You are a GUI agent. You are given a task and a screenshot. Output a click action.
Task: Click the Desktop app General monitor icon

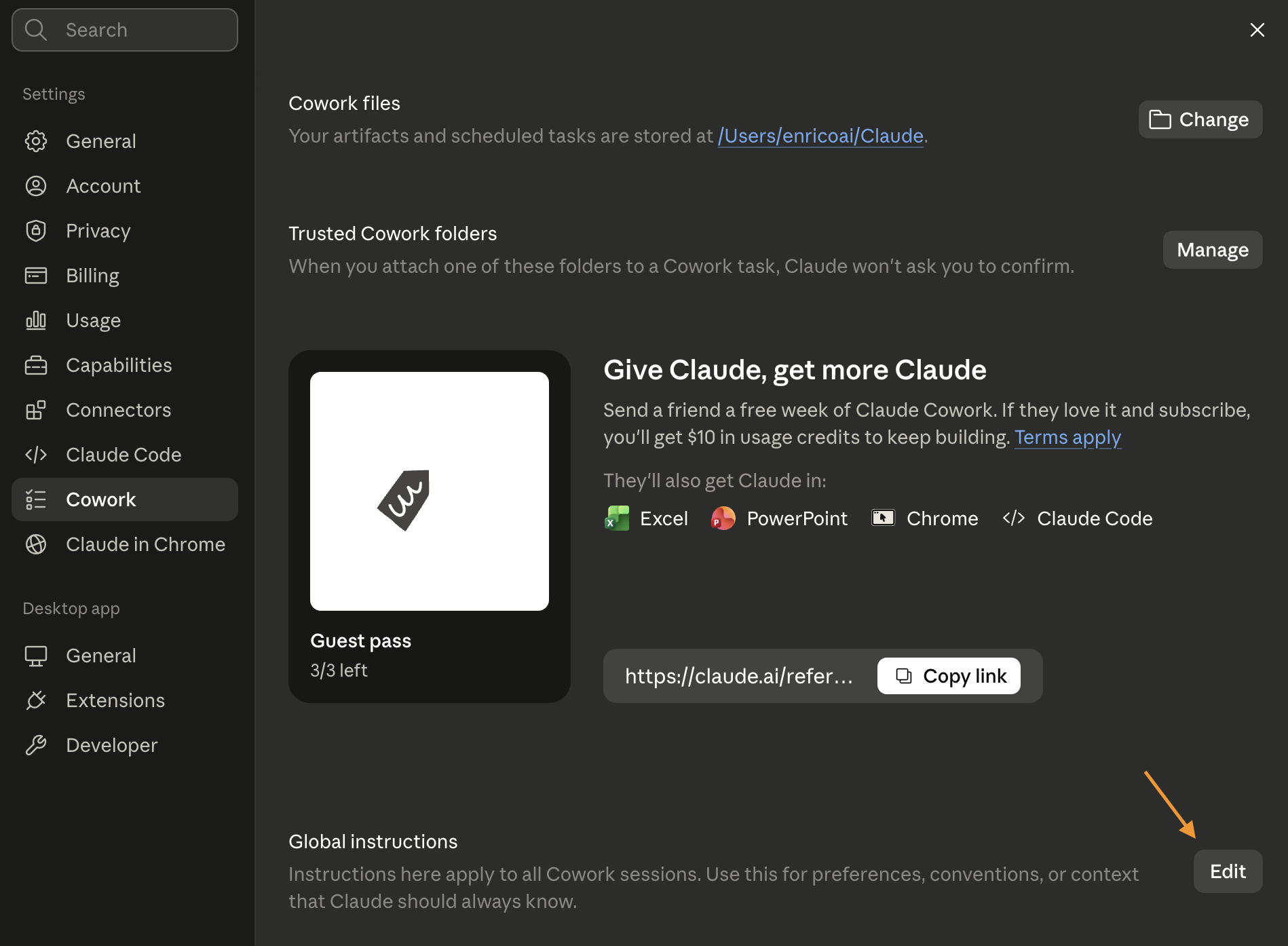tap(36, 656)
